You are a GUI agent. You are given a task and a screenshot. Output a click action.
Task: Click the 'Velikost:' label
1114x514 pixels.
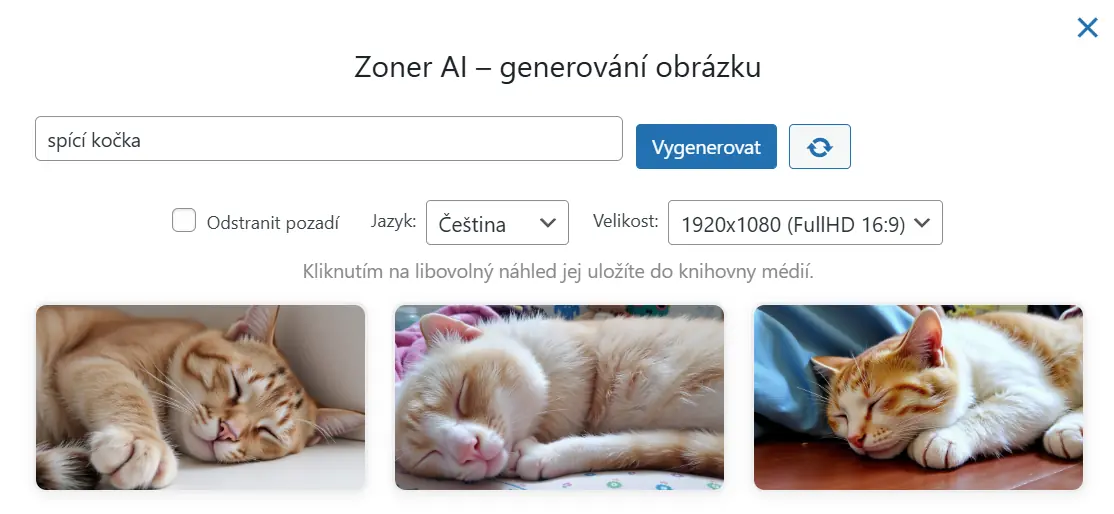point(626,220)
